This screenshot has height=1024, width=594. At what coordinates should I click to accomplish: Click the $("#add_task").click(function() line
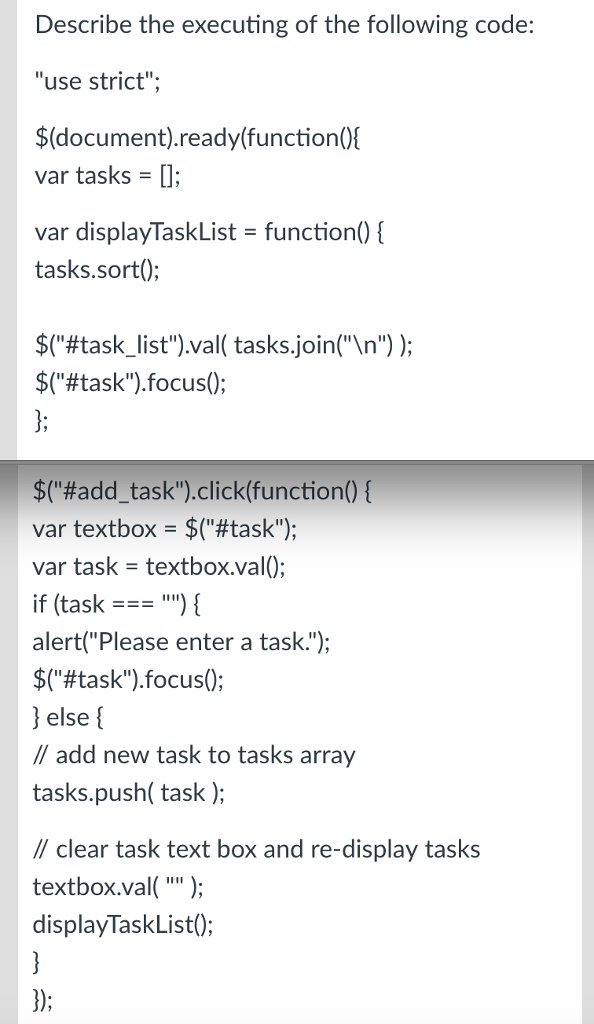[202, 490]
